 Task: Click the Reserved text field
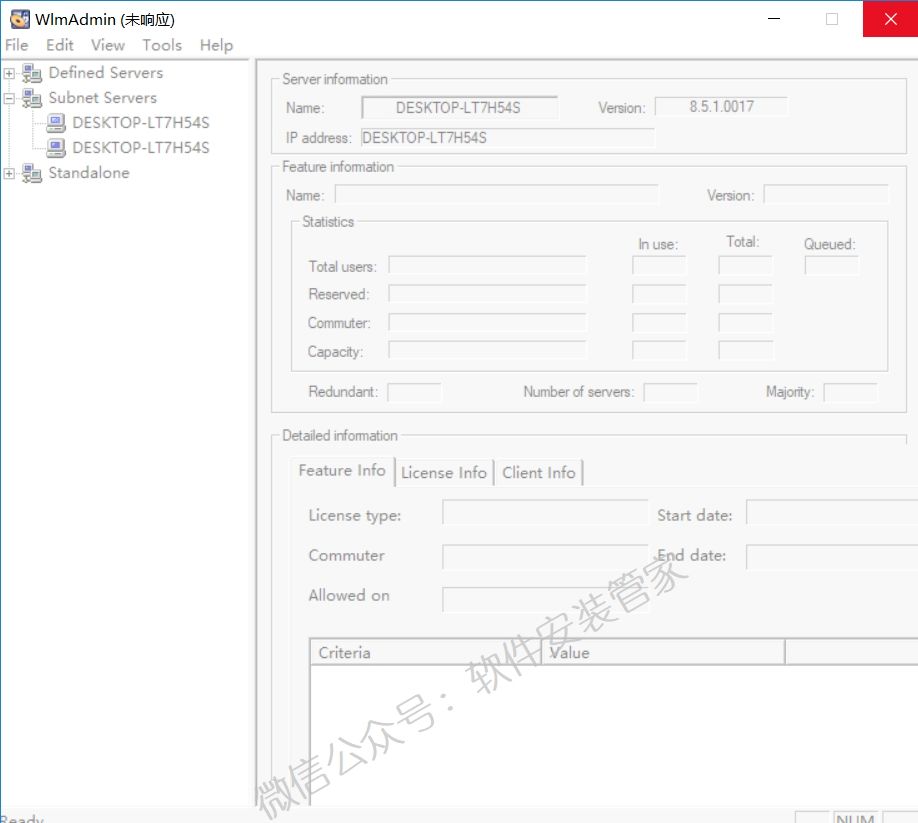487,293
